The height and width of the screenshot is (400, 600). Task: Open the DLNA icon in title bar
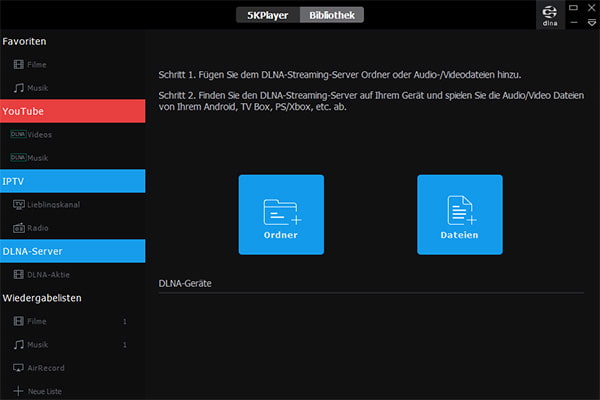point(550,15)
